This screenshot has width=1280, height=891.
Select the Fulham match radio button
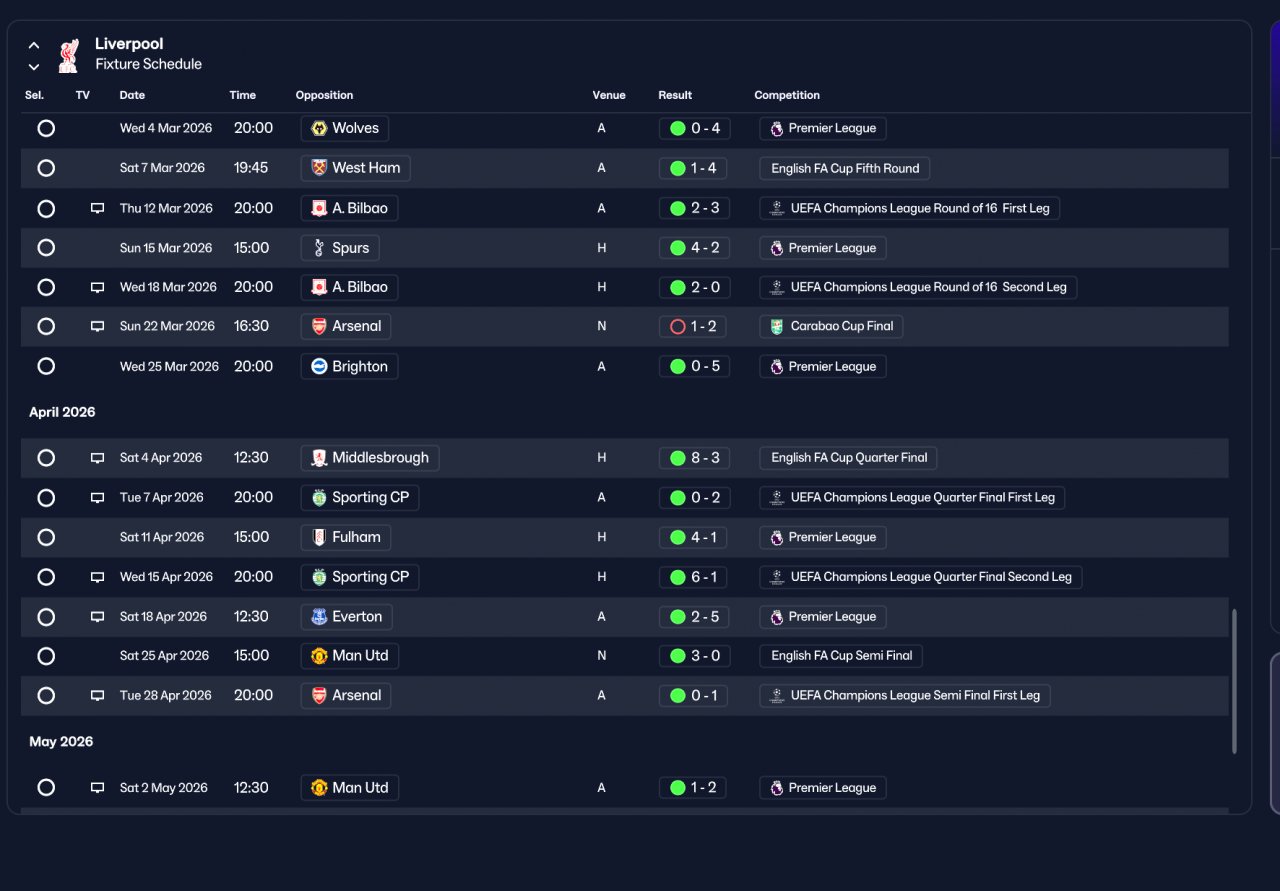point(46,537)
